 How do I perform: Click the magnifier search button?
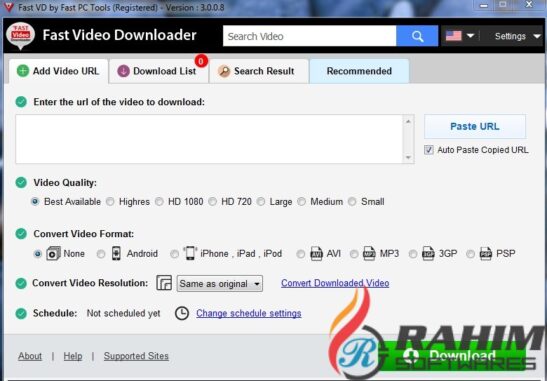pyautogui.click(x=417, y=36)
